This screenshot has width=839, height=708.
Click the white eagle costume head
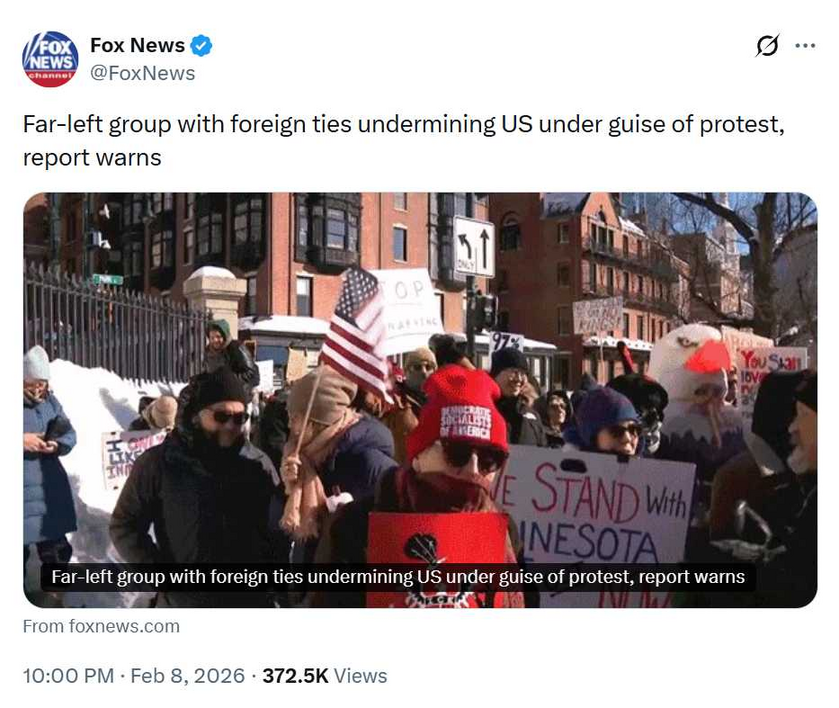pos(690,362)
